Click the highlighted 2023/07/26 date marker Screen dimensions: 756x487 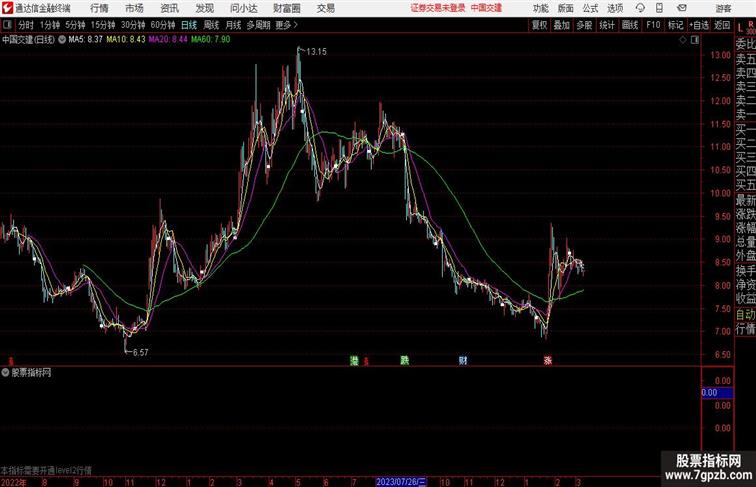coord(401,482)
